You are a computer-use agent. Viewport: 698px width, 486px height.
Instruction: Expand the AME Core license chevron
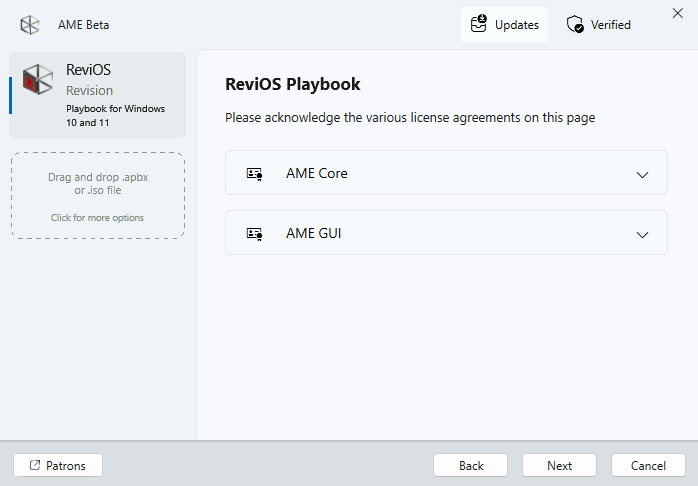pos(642,175)
